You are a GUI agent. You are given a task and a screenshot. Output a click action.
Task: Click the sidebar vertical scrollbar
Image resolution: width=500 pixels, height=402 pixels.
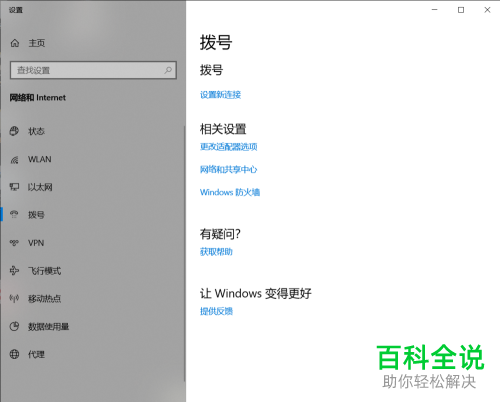(x=184, y=253)
